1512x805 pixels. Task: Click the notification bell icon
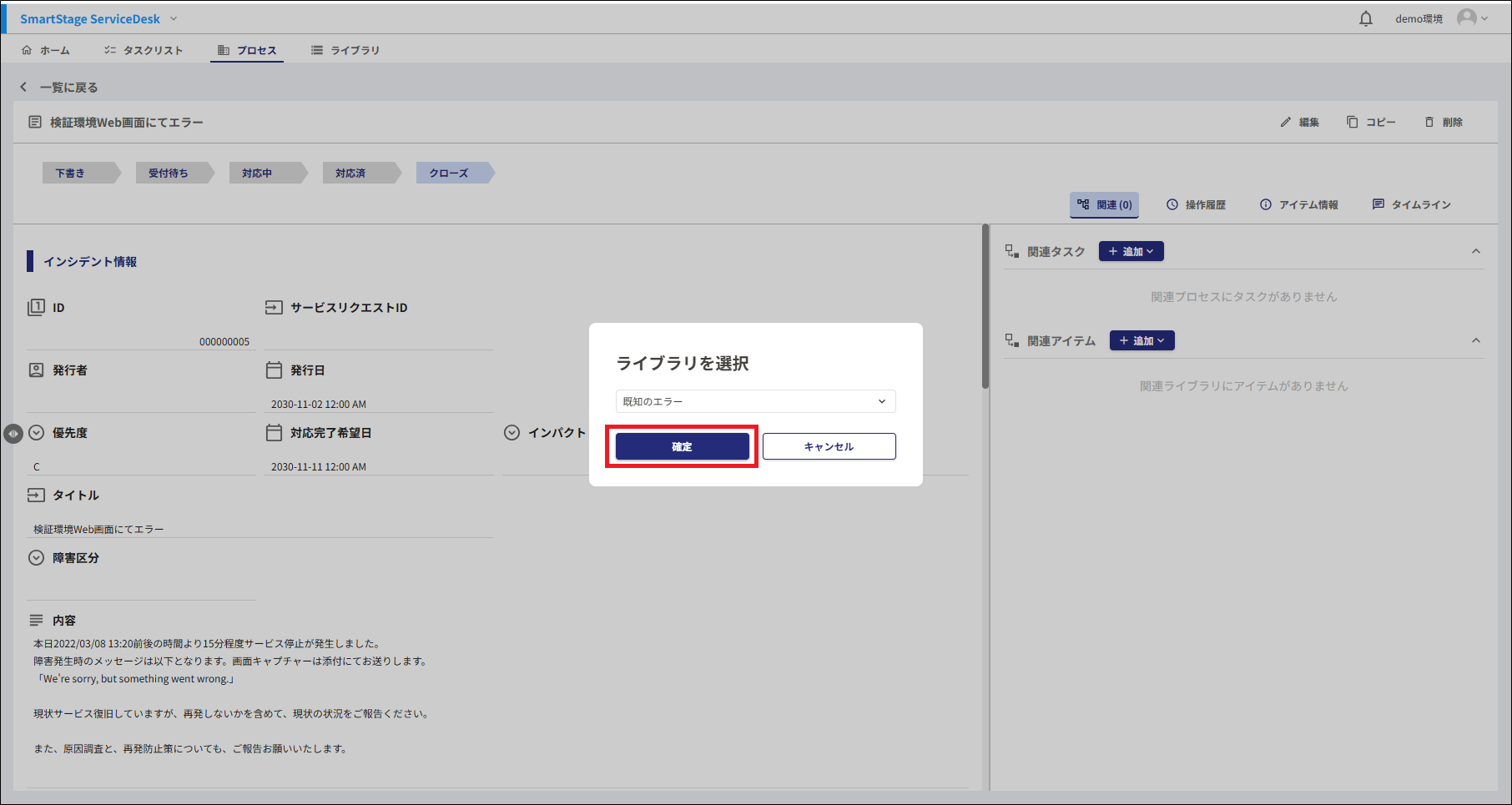click(1366, 18)
